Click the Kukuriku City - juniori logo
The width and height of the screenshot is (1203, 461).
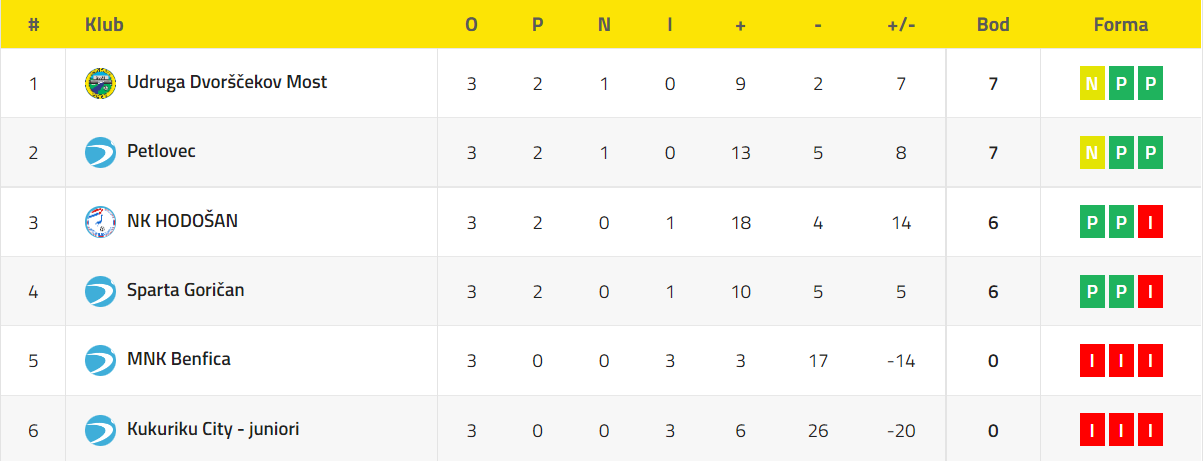(x=101, y=430)
